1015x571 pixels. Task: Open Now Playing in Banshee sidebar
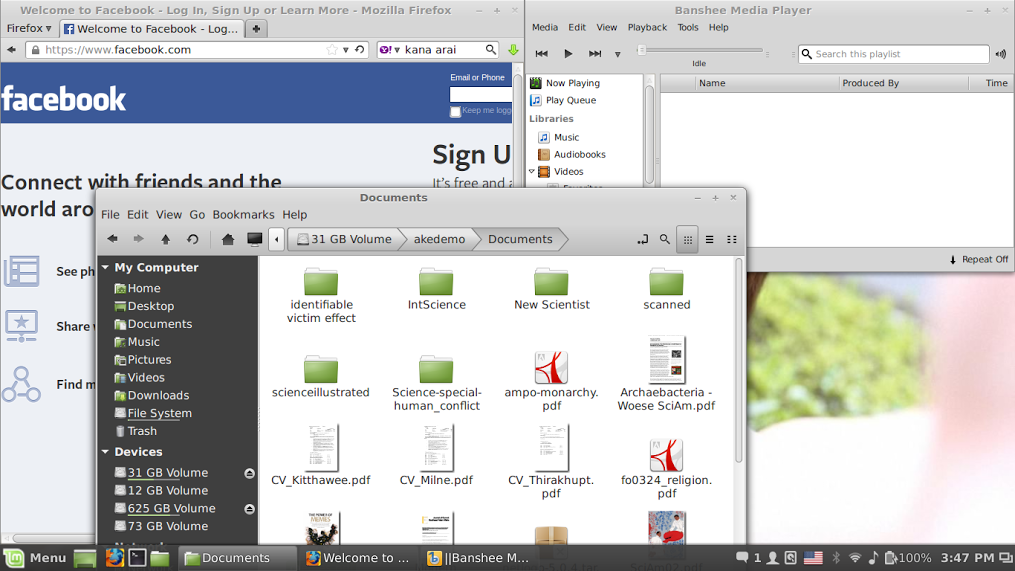565,83
